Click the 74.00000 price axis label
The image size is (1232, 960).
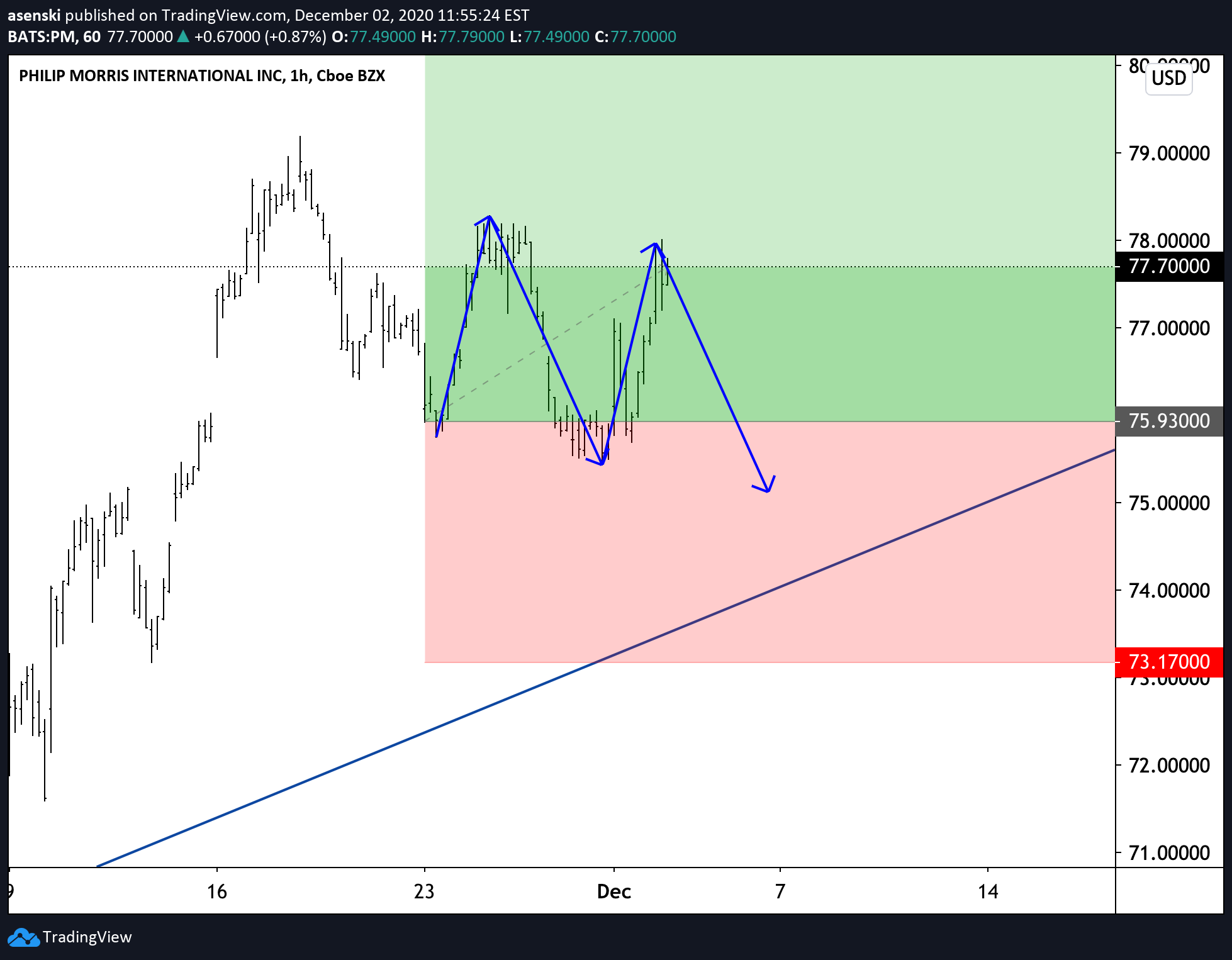tap(1169, 591)
